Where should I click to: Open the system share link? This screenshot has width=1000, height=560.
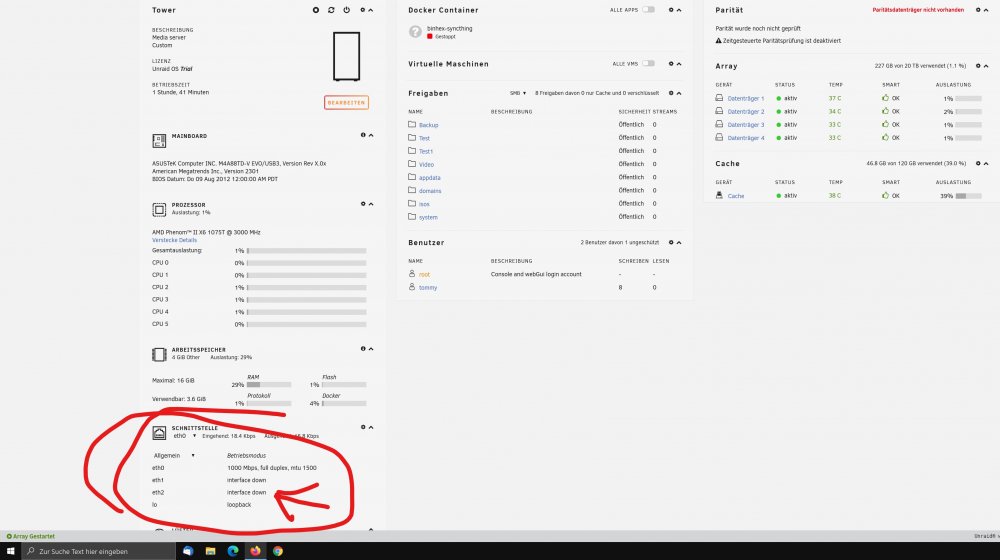coord(428,217)
